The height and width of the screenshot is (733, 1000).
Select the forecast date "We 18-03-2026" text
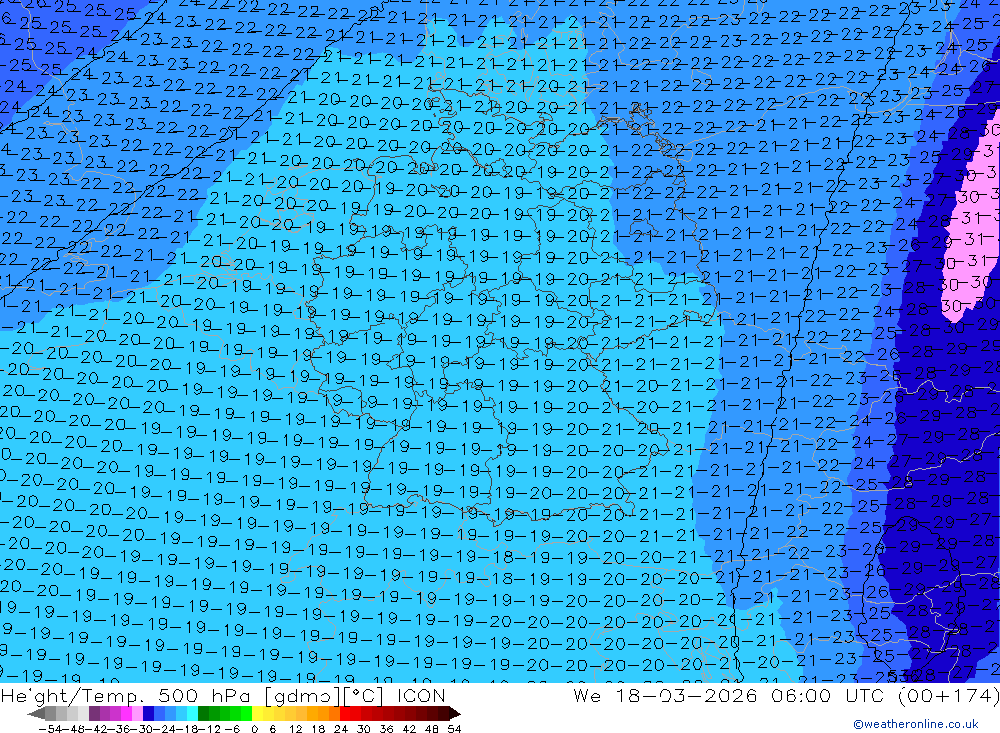[665, 695]
